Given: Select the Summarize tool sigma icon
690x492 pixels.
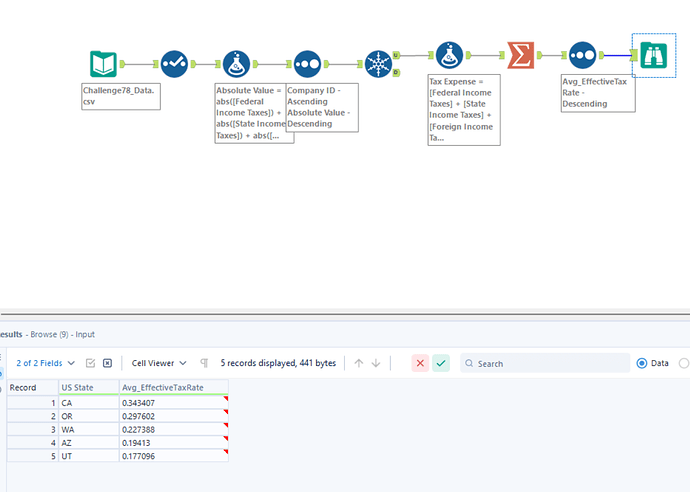Looking at the screenshot, I should 519,55.
